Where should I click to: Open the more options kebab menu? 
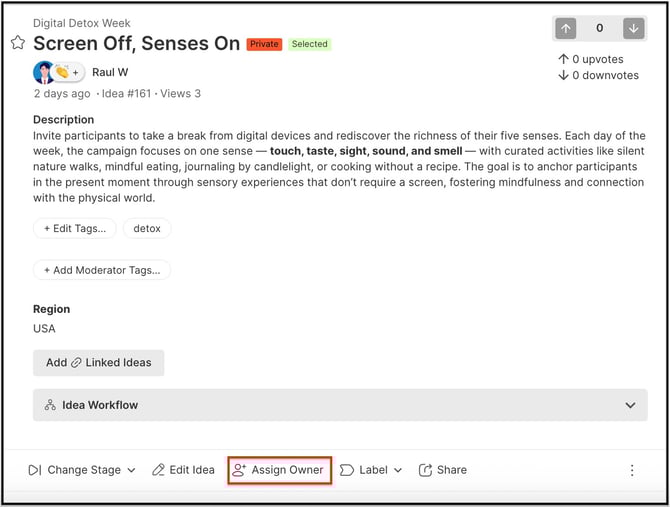click(x=632, y=470)
